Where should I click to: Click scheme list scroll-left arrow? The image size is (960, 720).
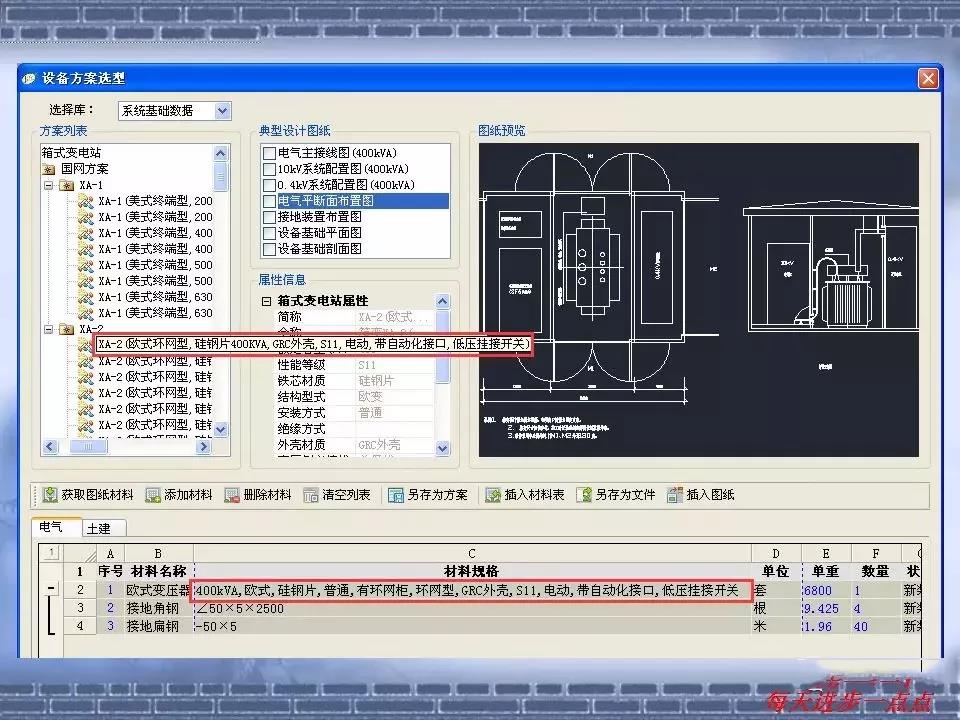click(x=50, y=447)
